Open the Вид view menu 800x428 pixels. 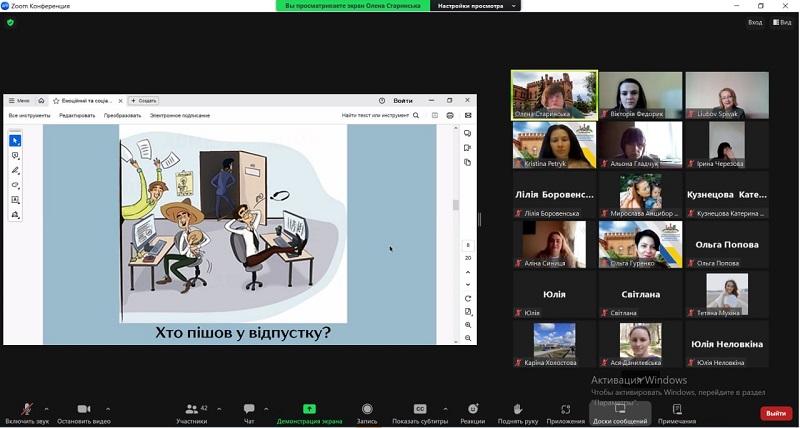[x=782, y=22]
